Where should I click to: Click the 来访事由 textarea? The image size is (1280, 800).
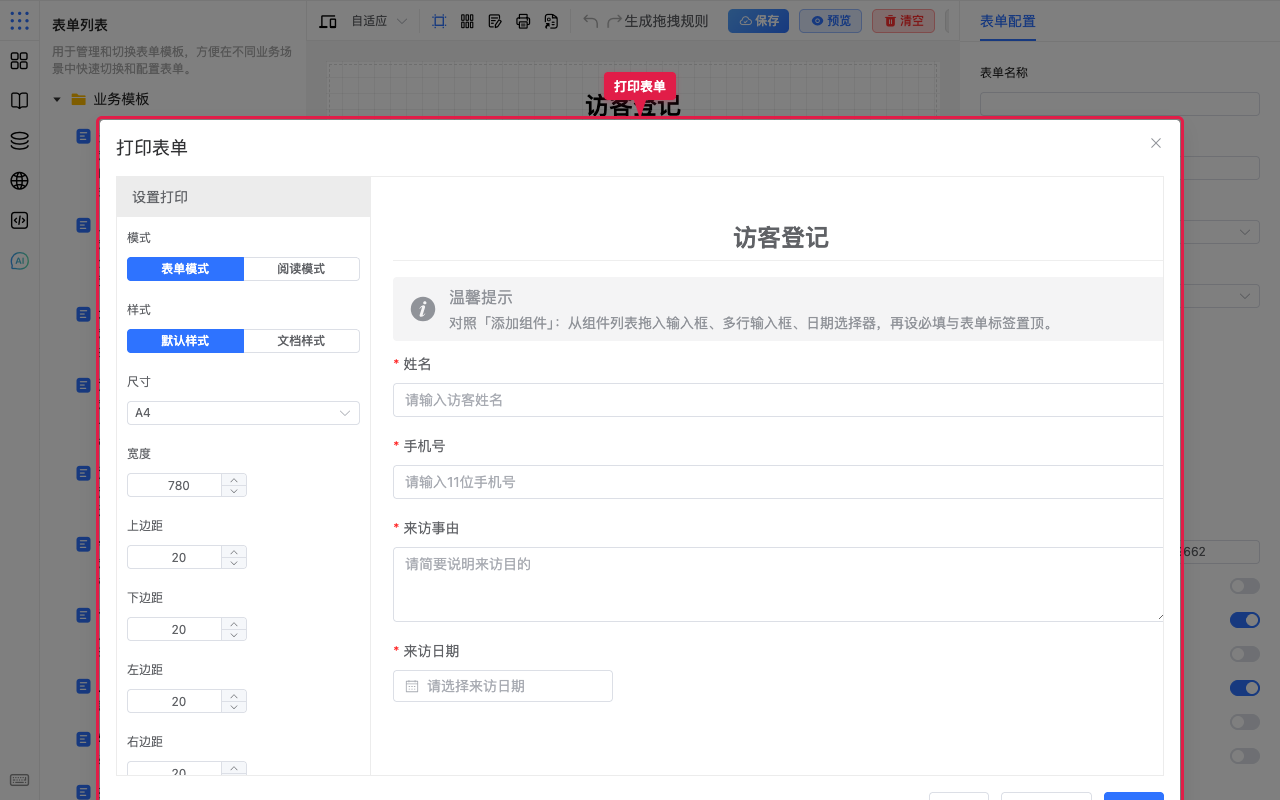coord(778,584)
